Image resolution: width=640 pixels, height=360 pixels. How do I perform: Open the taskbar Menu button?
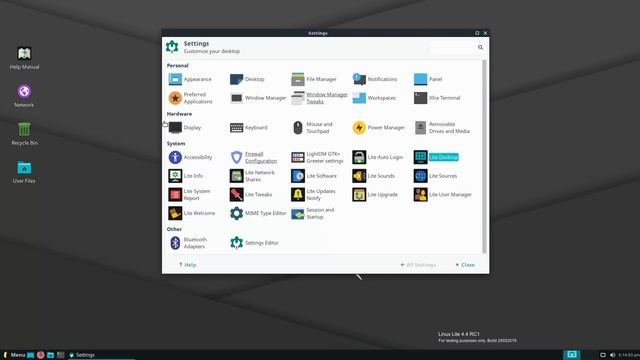[x=14, y=355]
